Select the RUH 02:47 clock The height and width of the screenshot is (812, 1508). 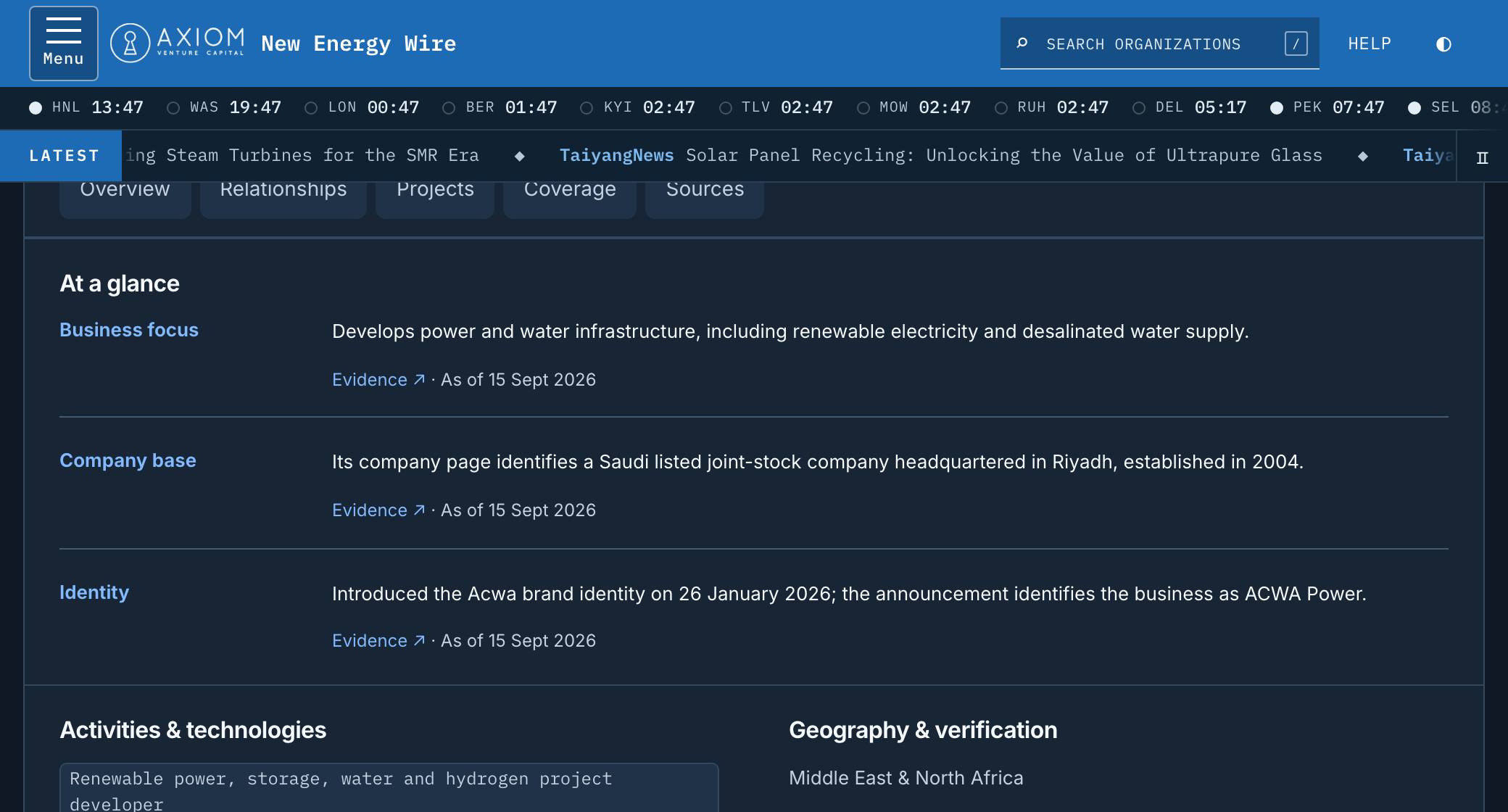1051,108
